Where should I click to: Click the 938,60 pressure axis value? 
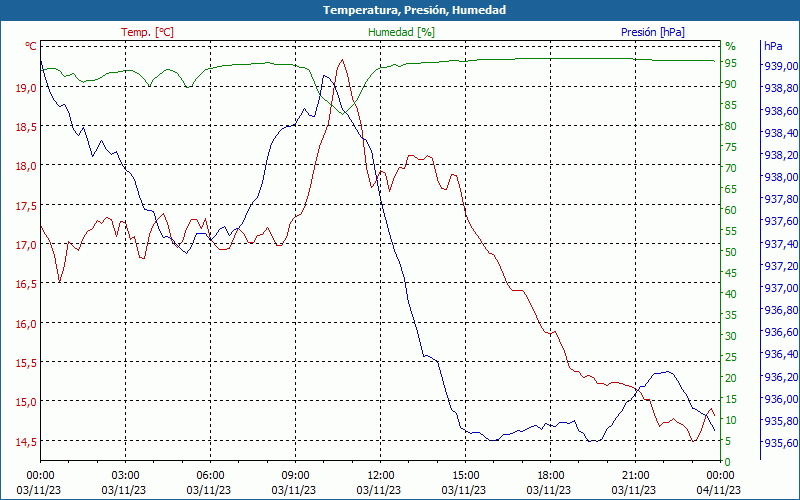tap(781, 111)
